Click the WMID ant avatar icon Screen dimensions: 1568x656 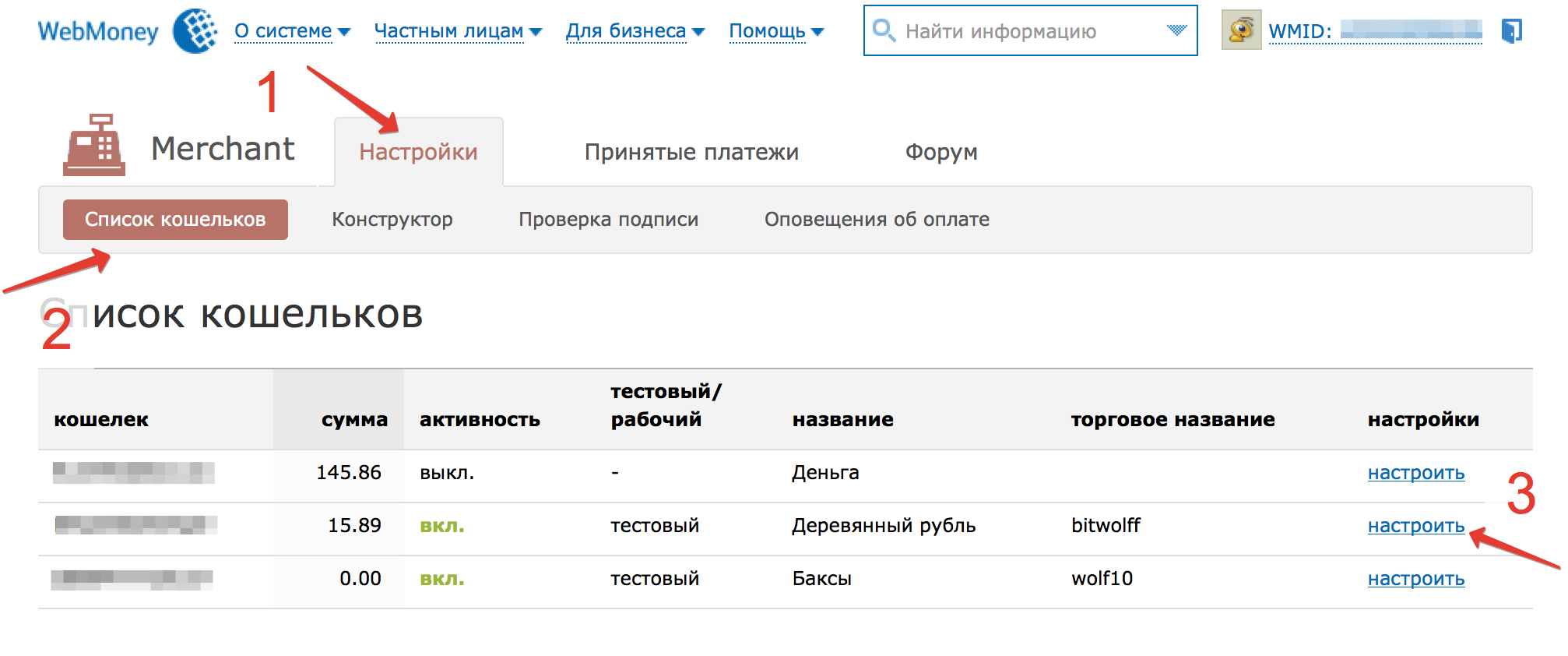(1241, 31)
